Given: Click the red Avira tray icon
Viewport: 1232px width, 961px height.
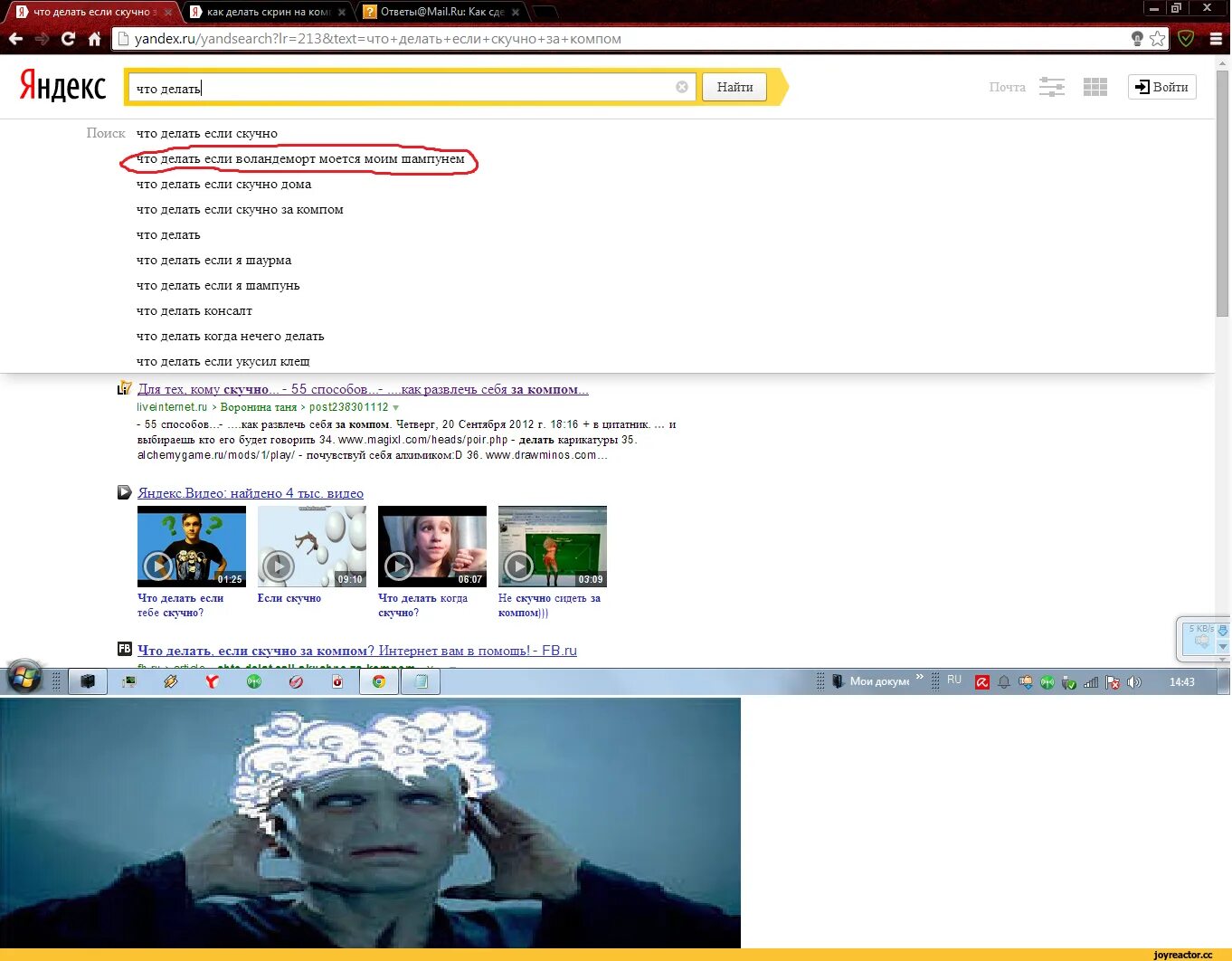Looking at the screenshot, I should 982,682.
